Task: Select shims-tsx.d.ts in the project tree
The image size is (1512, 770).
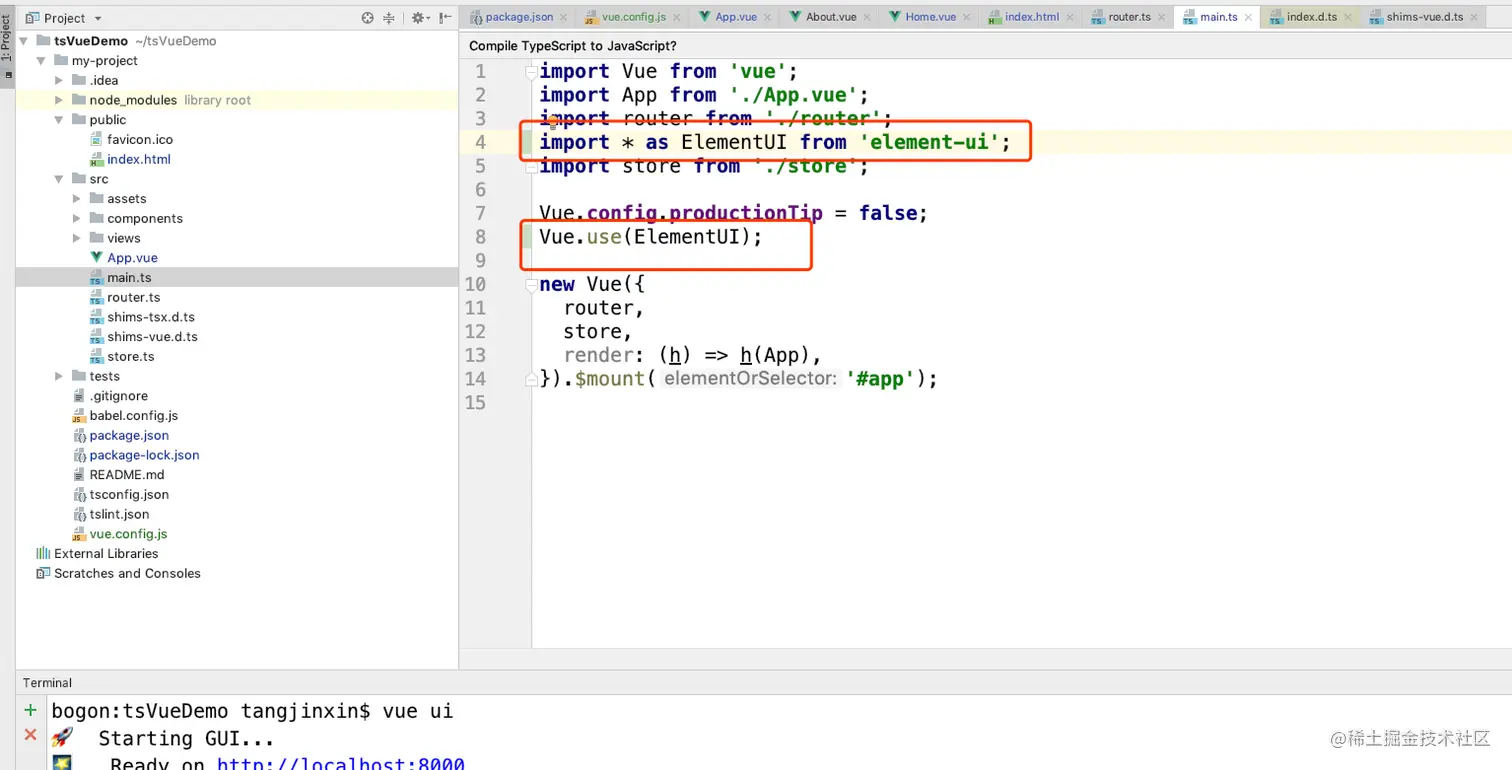Action: click(151, 317)
